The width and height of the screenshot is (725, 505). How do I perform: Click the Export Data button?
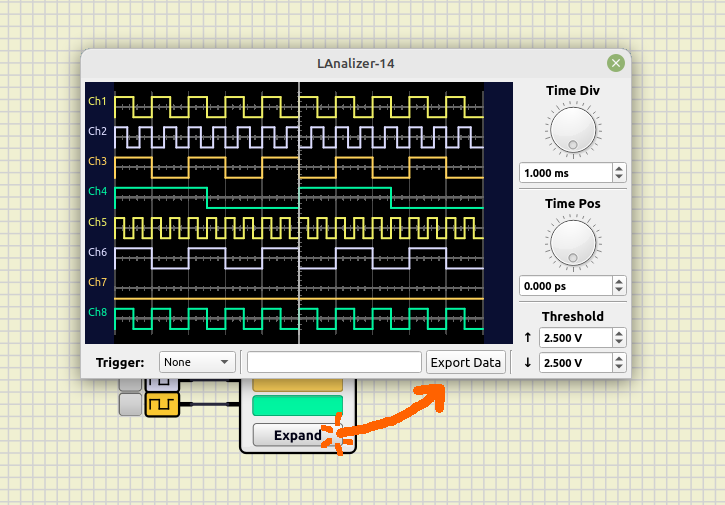(466, 362)
